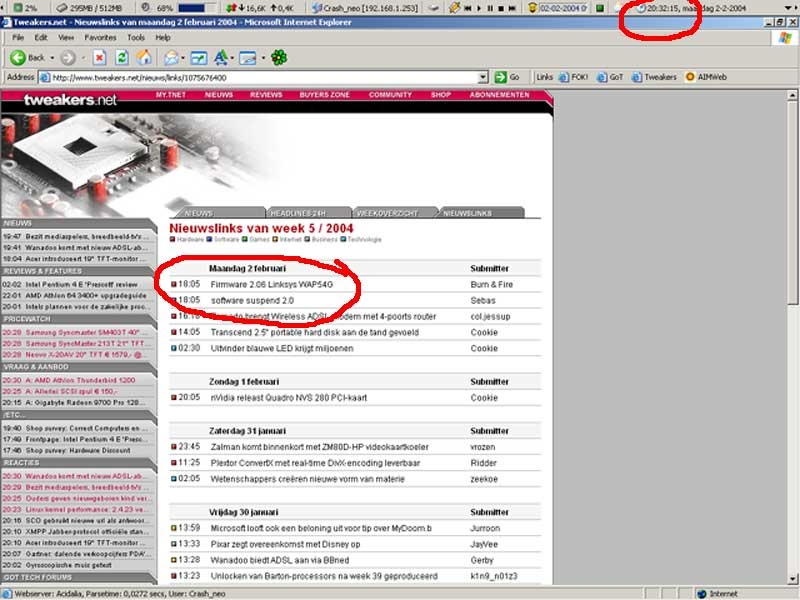Open the Edit menu

41,38
